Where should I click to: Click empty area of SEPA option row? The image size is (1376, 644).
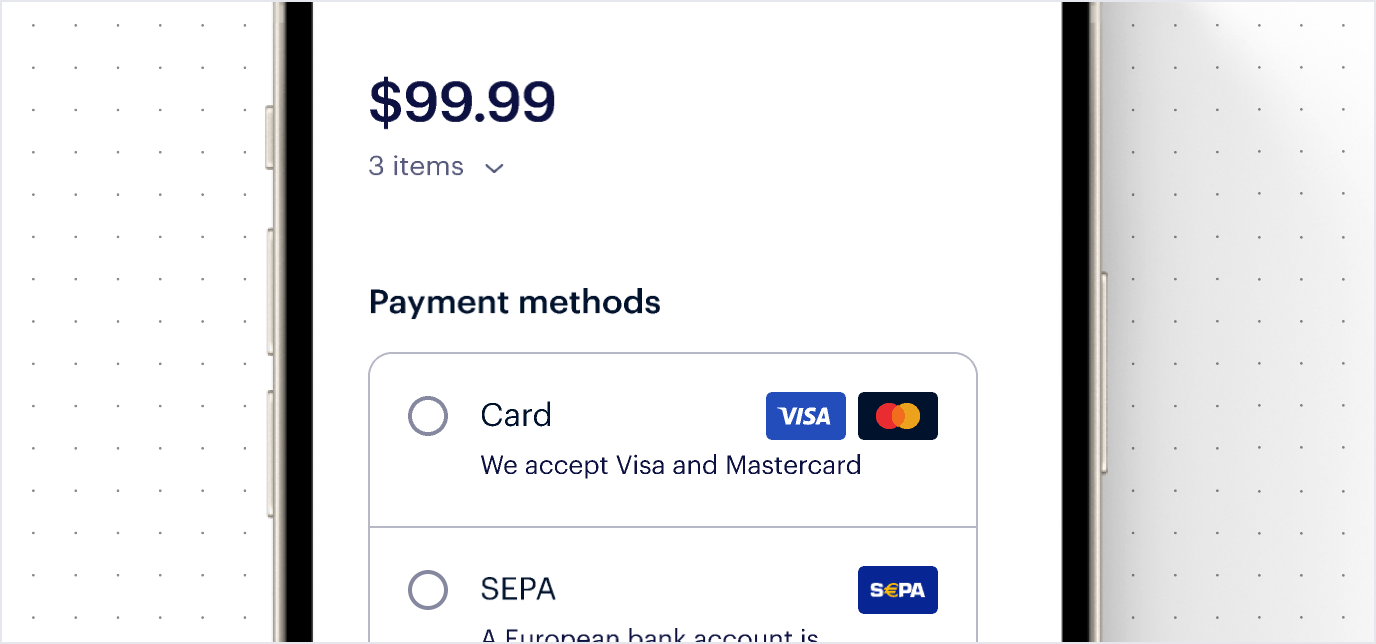click(700, 589)
